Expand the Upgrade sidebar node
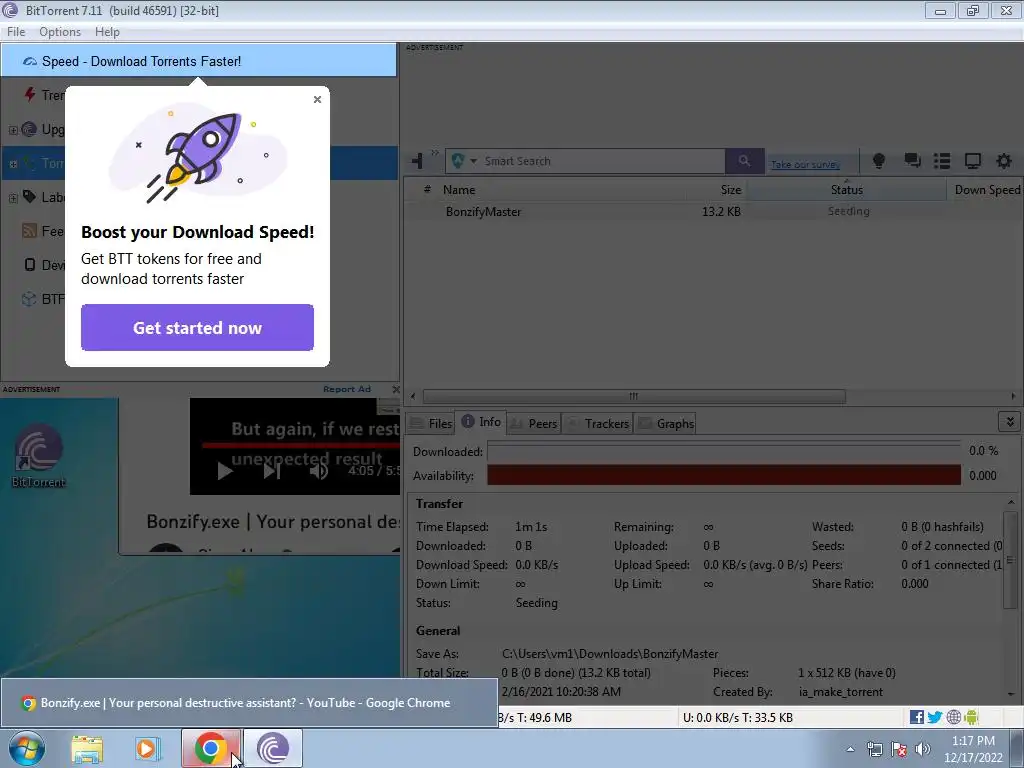Screen dimensions: 1024x768 click(x=12, y=130)
